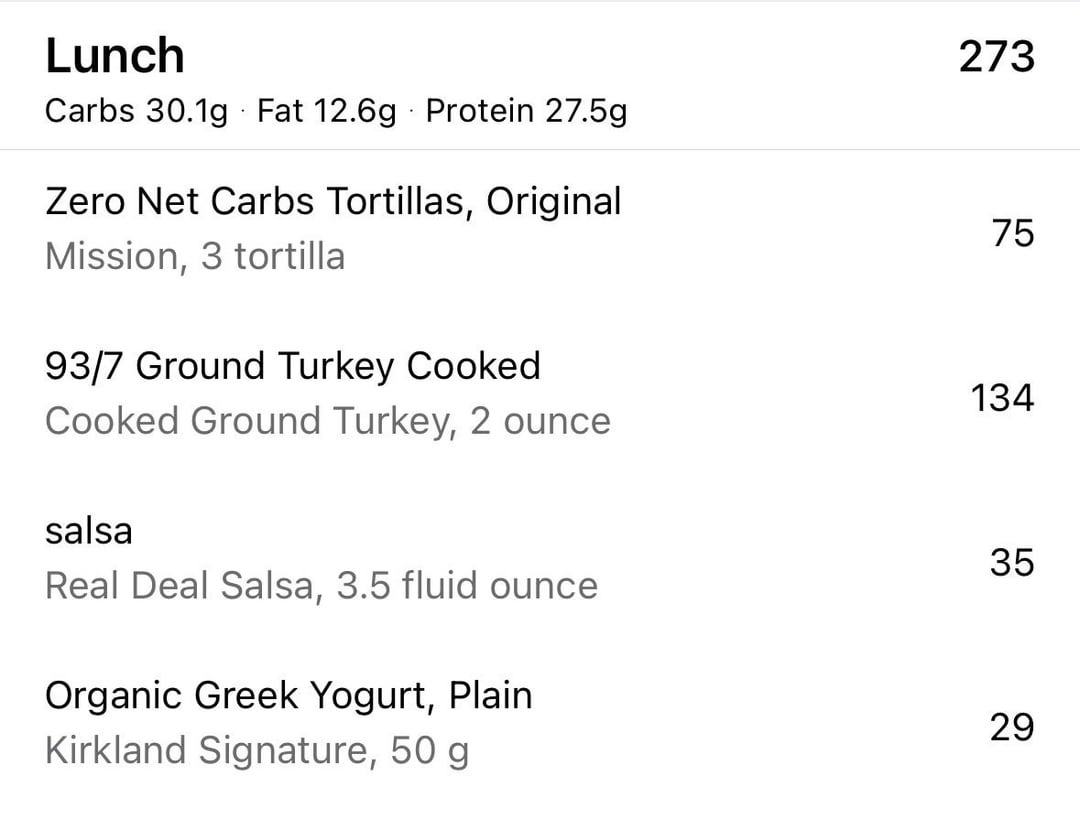The image size is (1080, 819).
Task: Tap Kirkland Signature, 50 g serving text
Action: click(x=257, y=750)
